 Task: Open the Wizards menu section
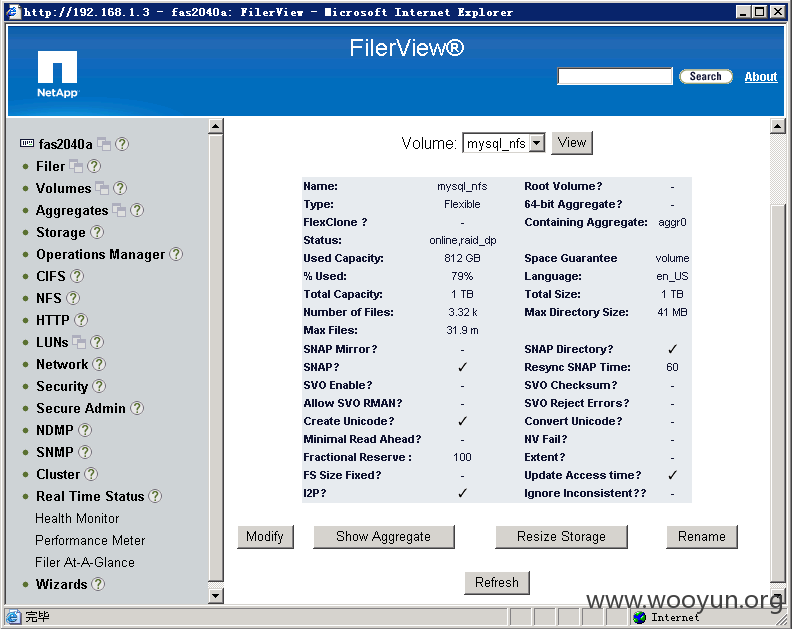click(62, 585)
